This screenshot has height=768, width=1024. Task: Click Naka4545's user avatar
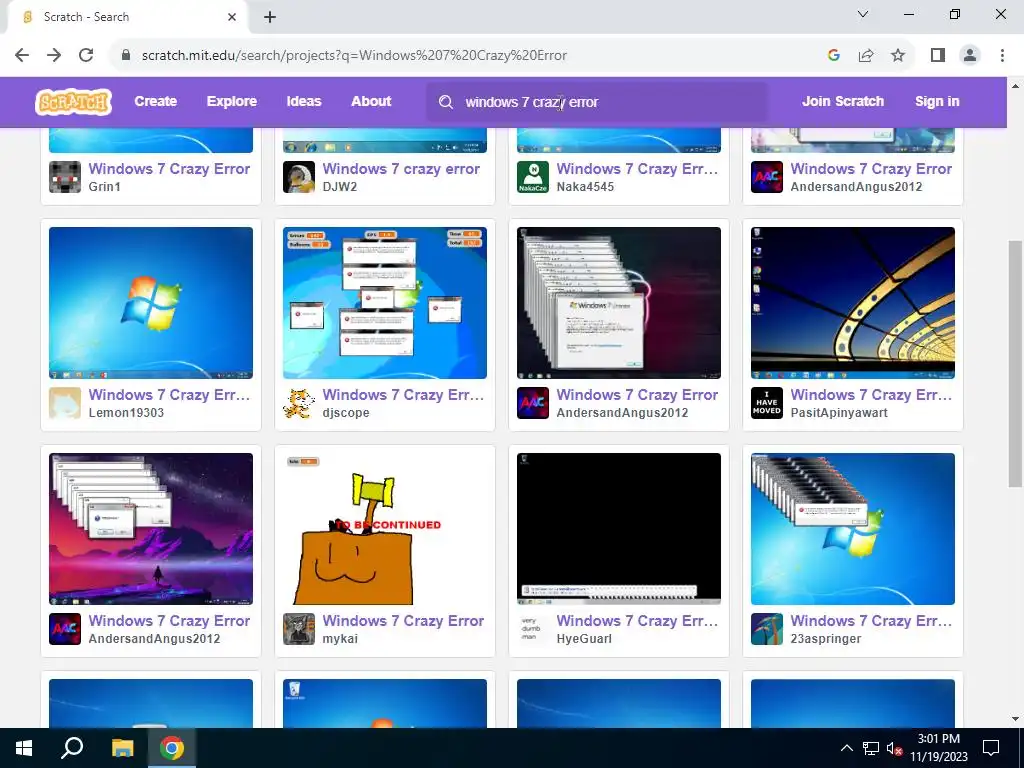pyautogui.click(x=533, y=177)
